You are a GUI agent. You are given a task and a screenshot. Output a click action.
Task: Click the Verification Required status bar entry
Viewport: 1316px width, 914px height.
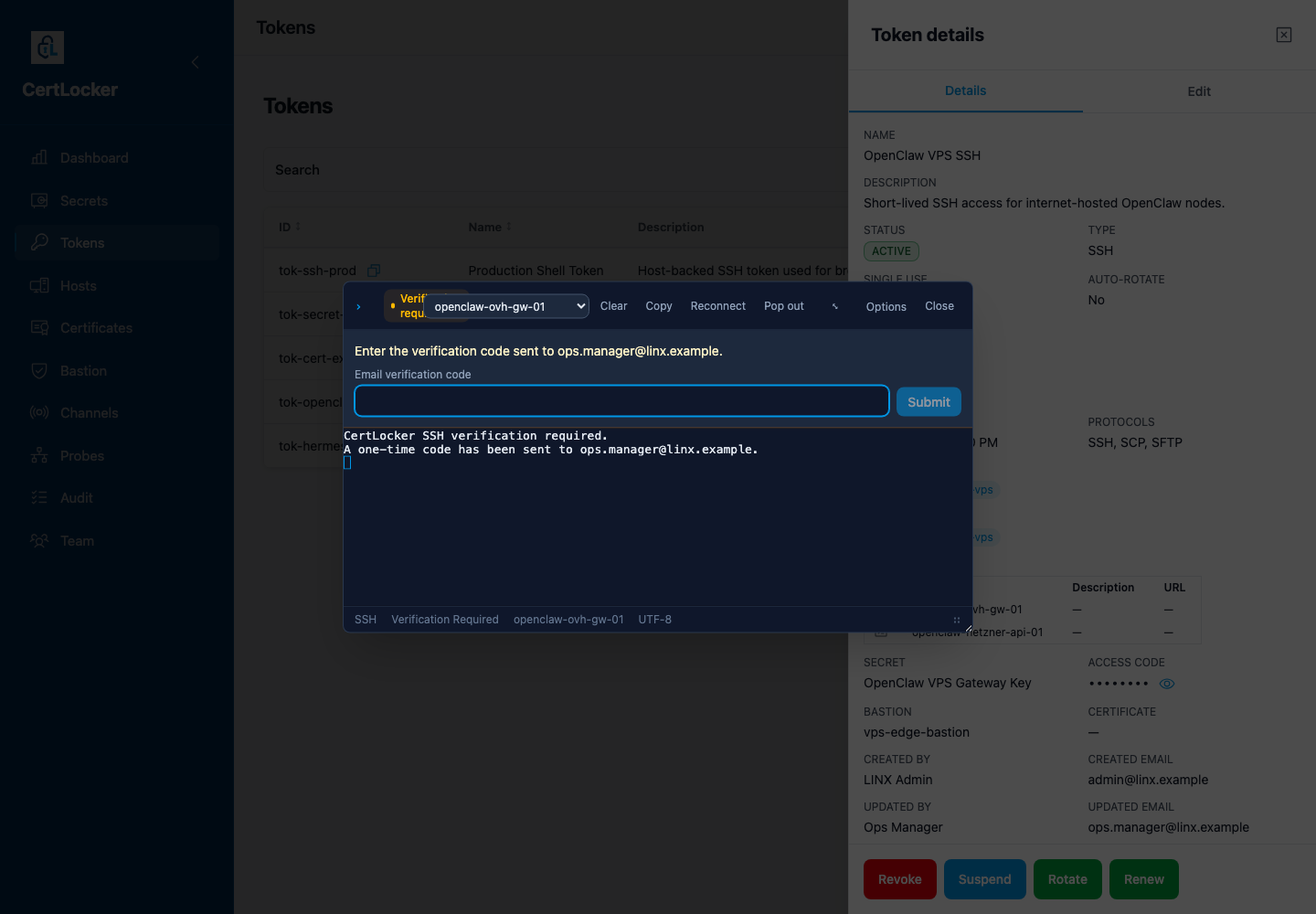coord(445,620)
